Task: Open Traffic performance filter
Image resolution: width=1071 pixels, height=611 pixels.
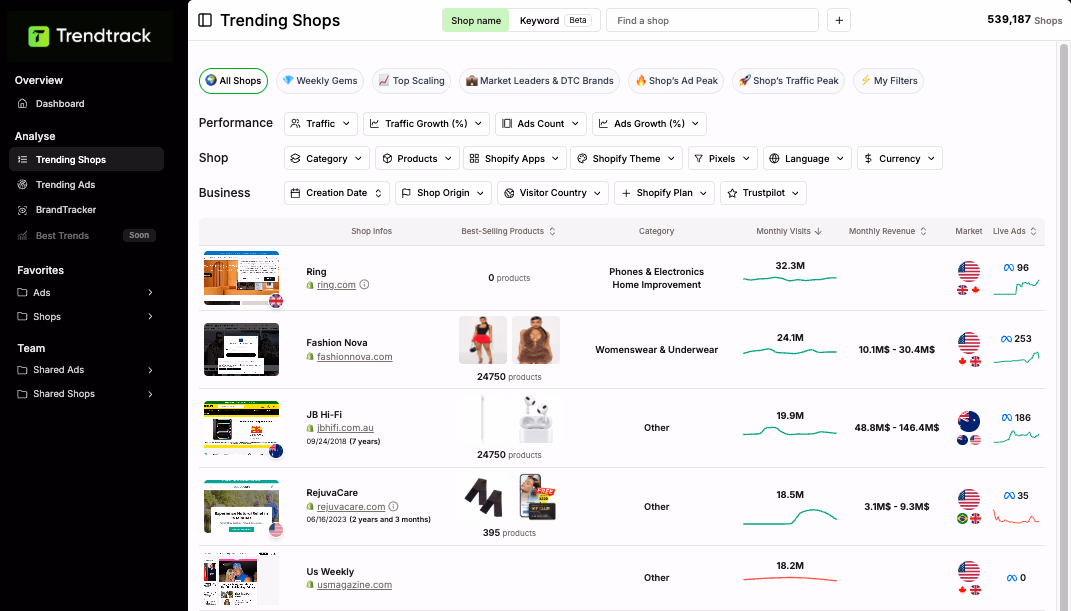Action: point(320,124)
